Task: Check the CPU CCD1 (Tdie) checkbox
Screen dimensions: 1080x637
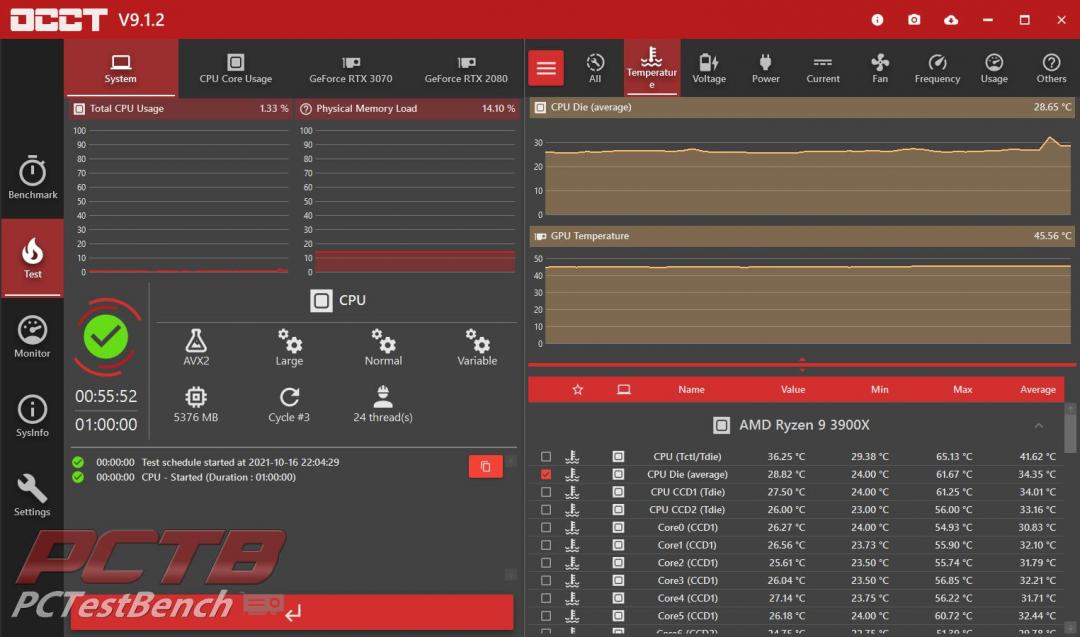Action: click(546, 492)
